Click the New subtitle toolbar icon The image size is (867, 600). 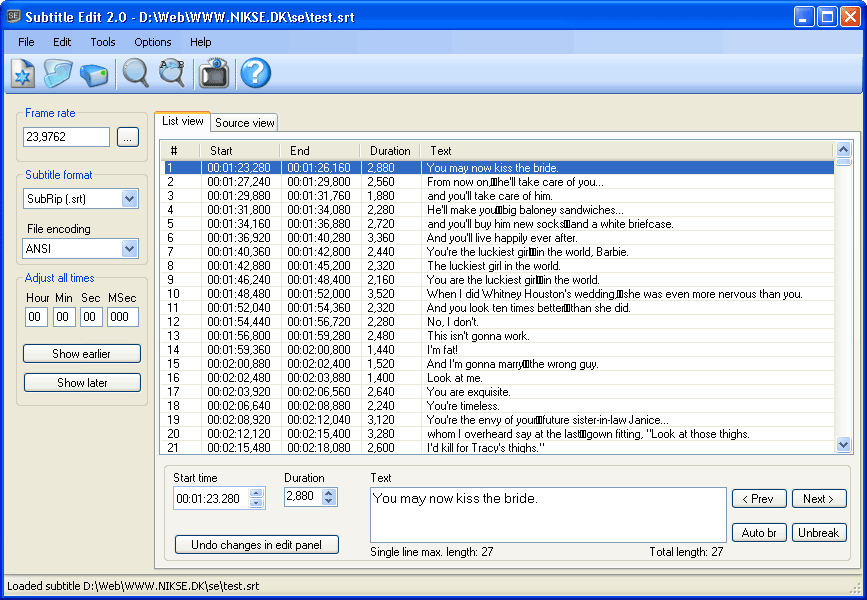pos(22,74)
